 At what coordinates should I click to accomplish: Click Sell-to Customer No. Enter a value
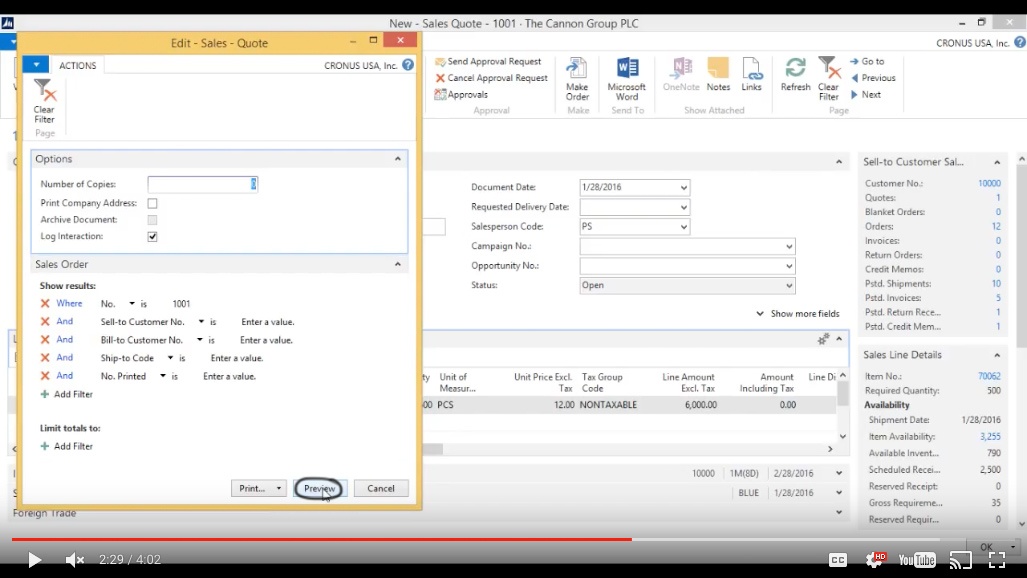pyautogui.click(x=268, y=322)
